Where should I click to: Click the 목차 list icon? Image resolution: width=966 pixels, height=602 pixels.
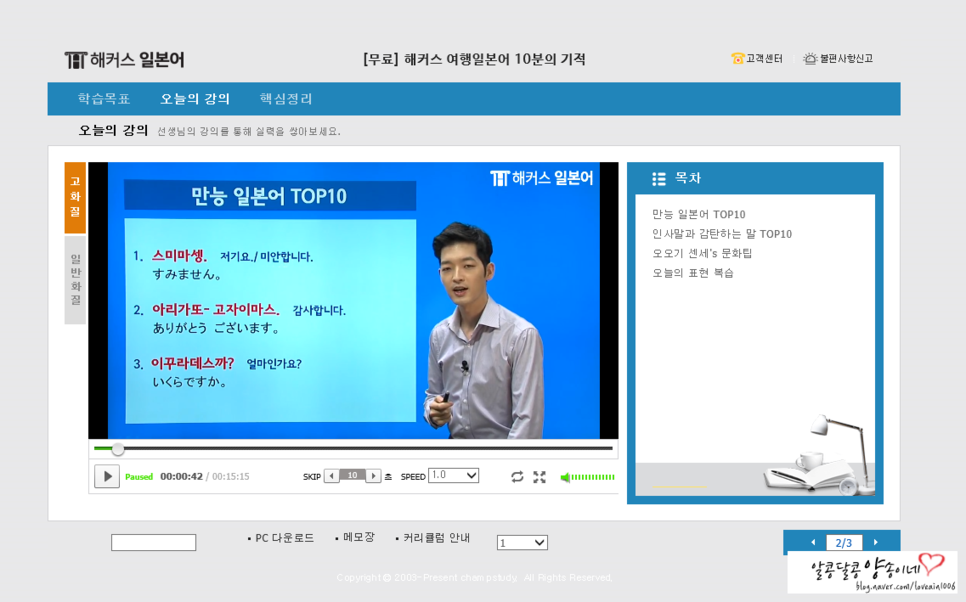tap(659, 179)
